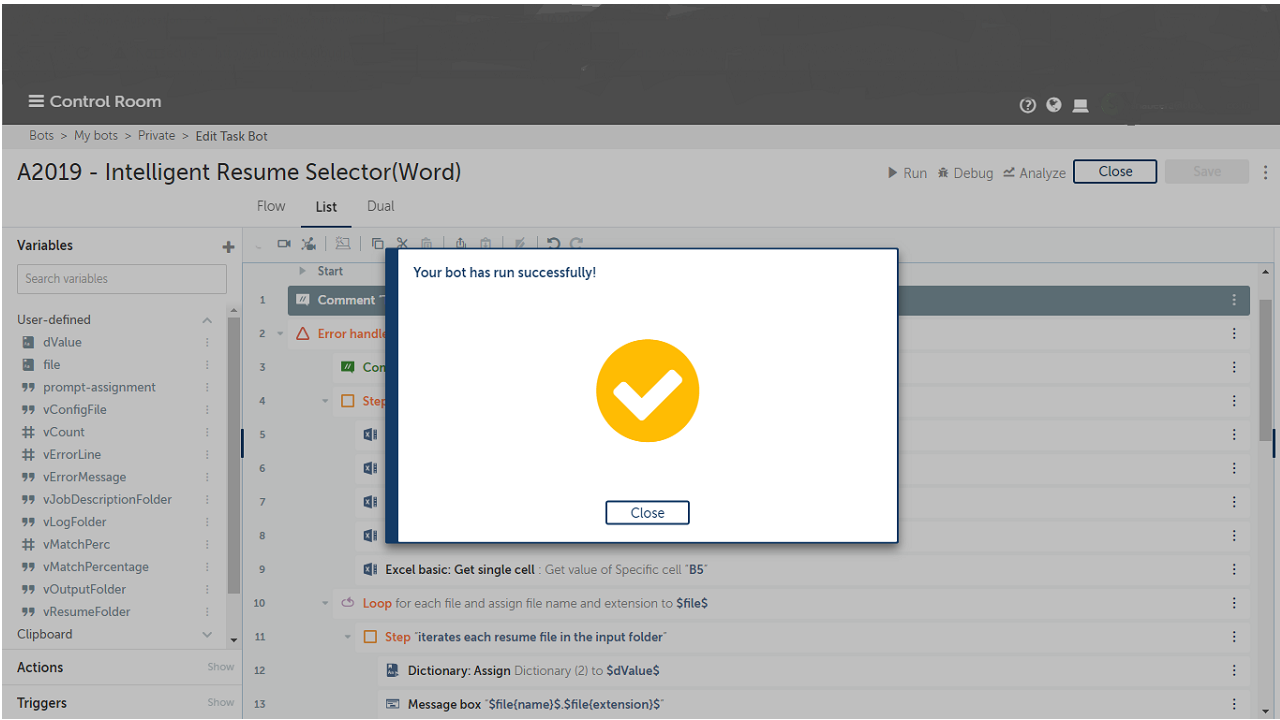Open the Private folder breadcrumb
The height and width of the screenshot is (720, 1280).
[x=156, y=136]
